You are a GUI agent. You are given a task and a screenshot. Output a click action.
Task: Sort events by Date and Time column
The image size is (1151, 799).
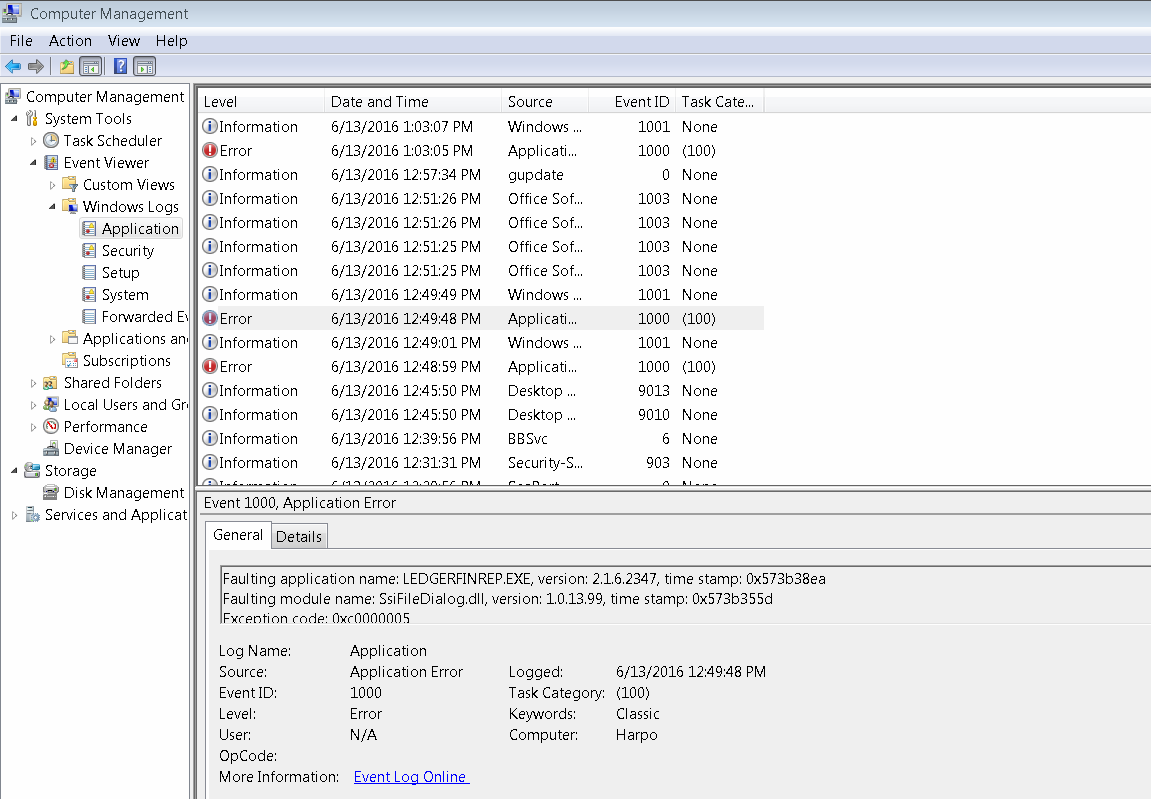(380, 102)
